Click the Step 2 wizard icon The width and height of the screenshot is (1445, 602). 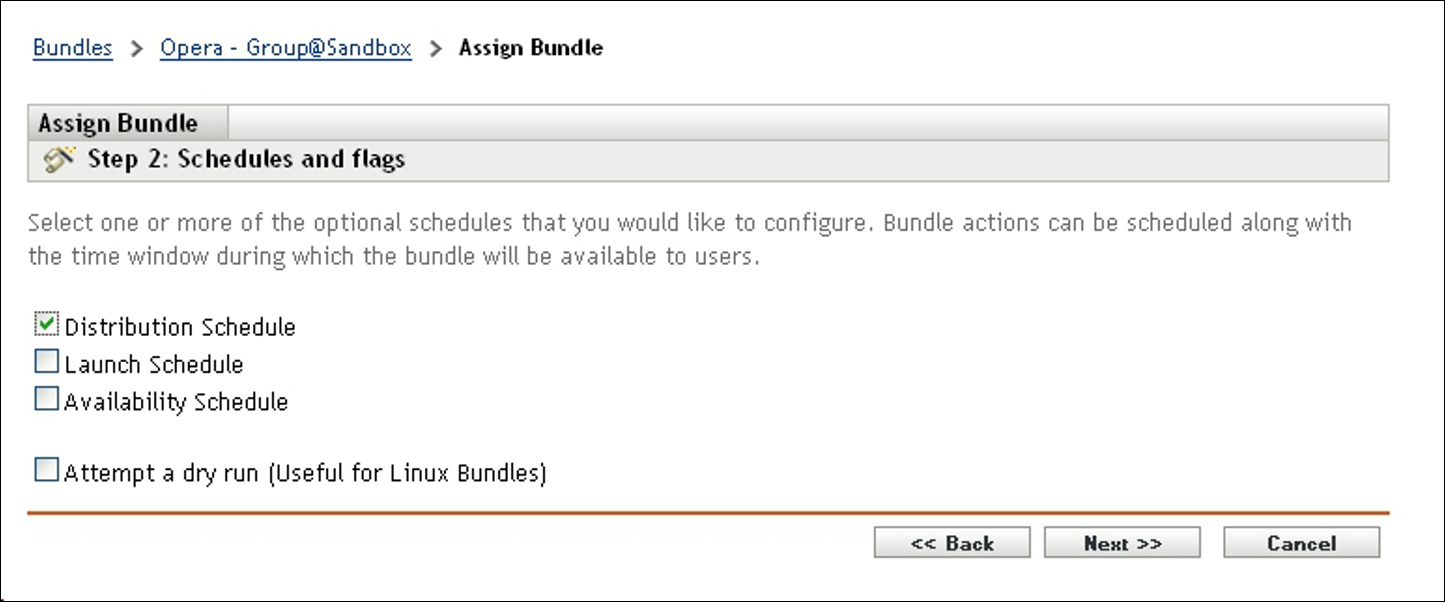coord(61,160)
